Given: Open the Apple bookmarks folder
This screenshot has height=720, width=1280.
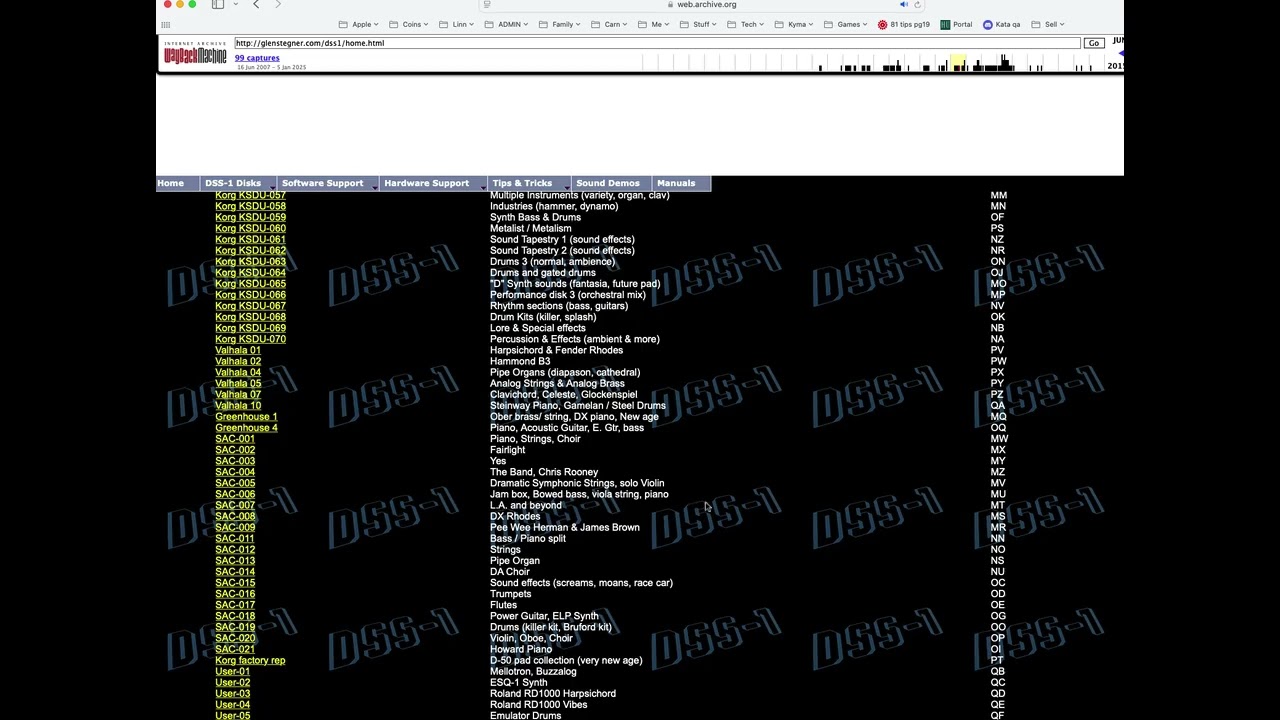Looking at the screenshot, I should coord(359,24).
